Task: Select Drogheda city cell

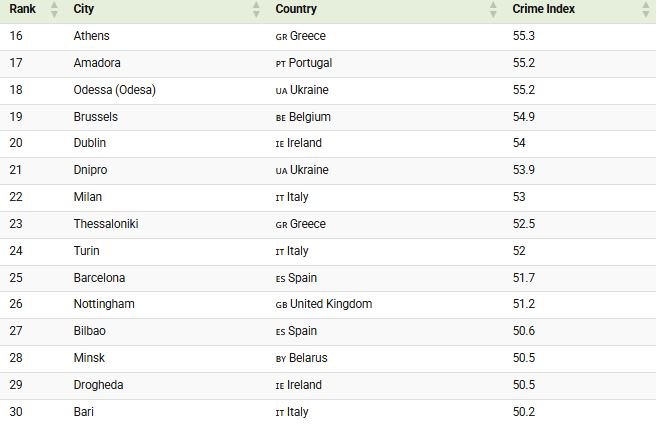Action: click(x=98, y=385)
